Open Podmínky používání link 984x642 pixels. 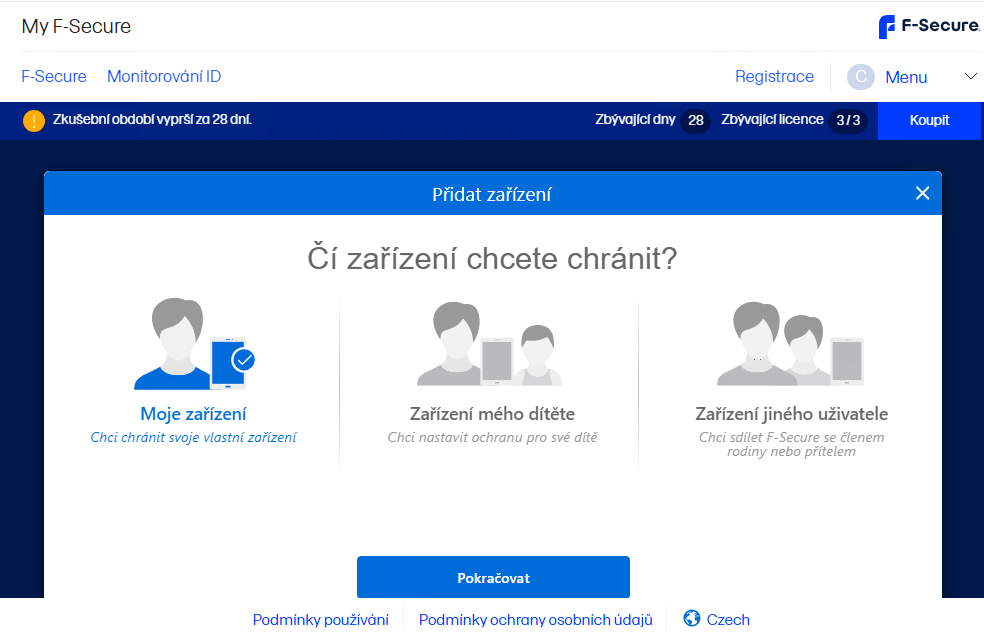[321, 620]
